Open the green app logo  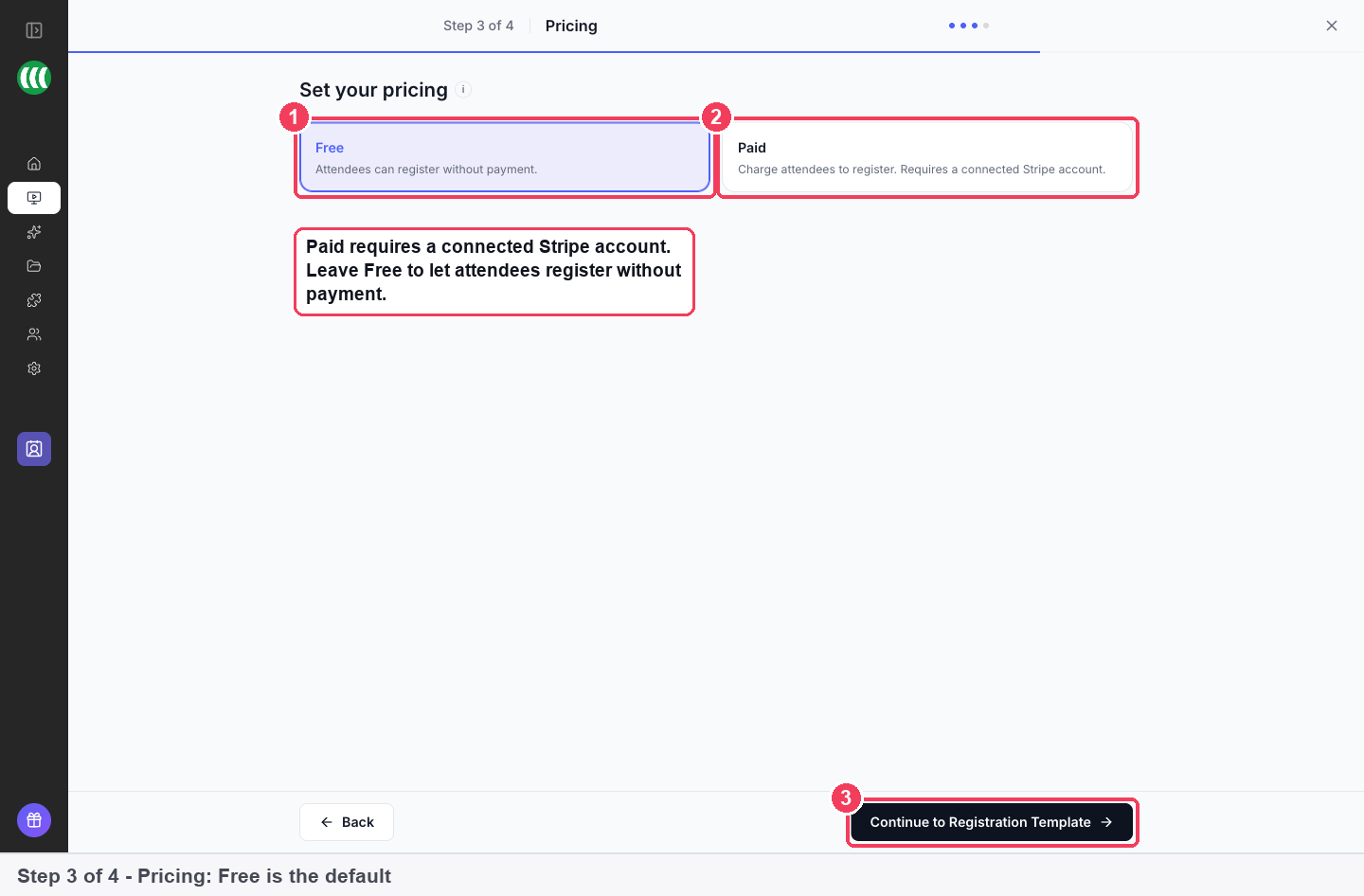point(34,78)
